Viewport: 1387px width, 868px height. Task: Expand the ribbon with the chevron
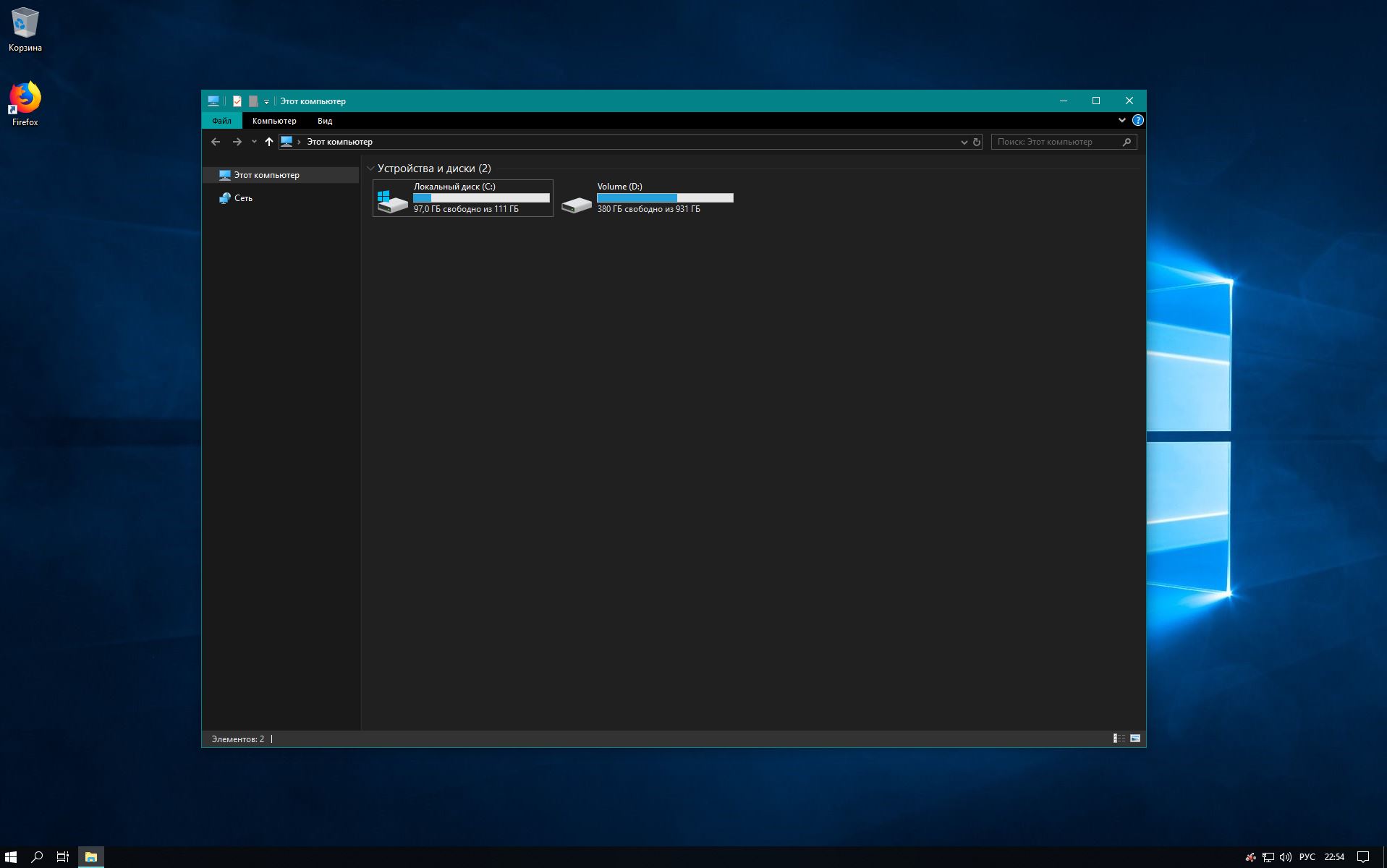1121,120
